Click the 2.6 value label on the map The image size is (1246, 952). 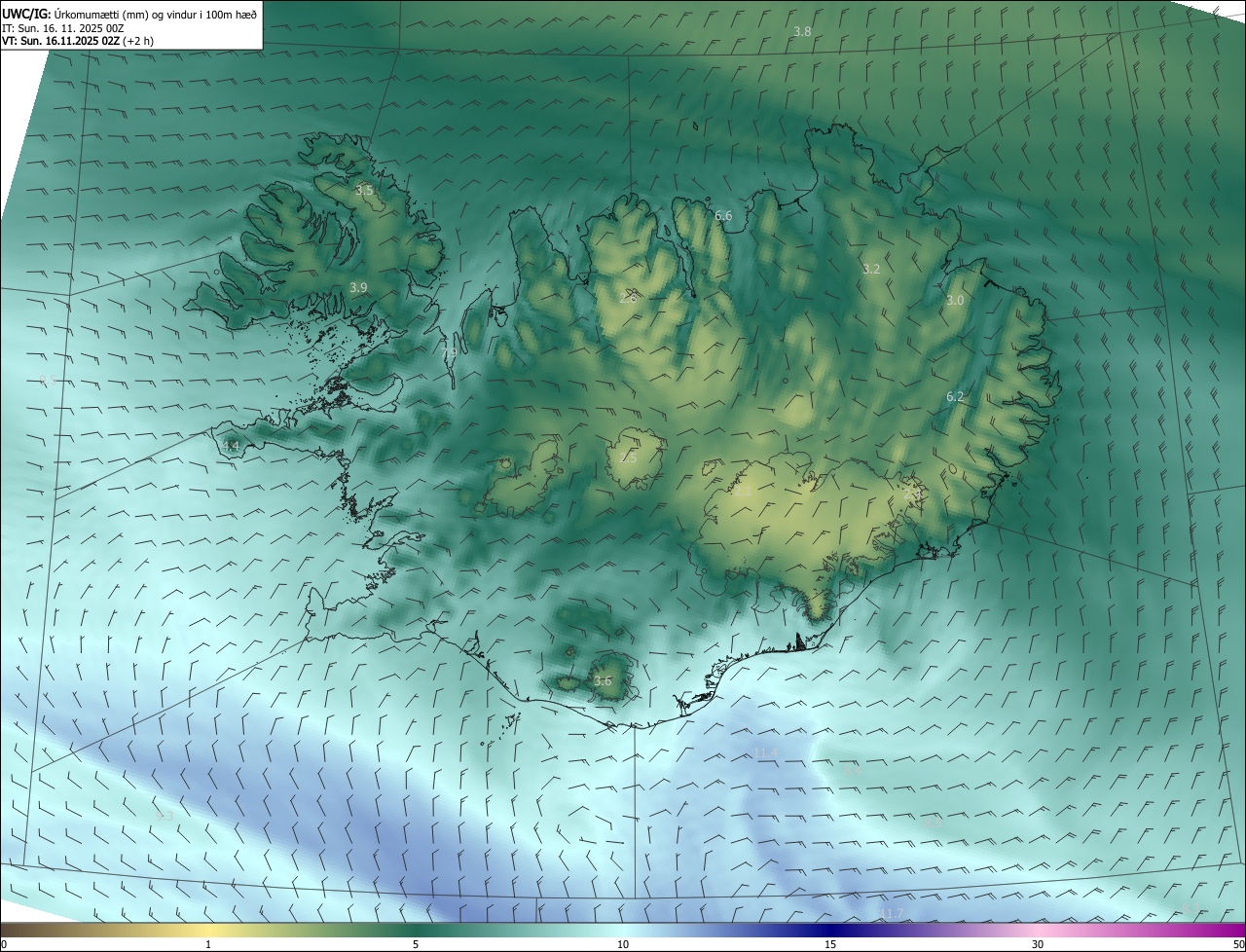628,298
